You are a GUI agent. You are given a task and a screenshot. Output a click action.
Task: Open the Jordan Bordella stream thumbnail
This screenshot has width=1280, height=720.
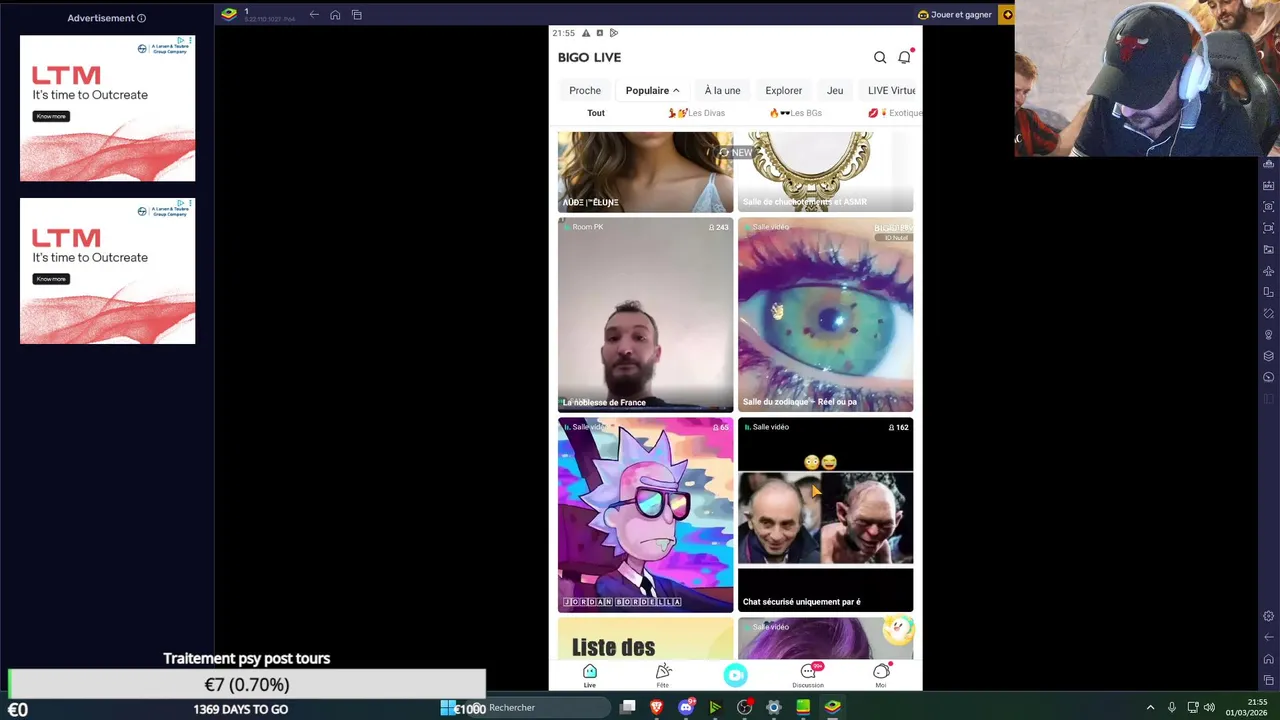click(645, 514)
